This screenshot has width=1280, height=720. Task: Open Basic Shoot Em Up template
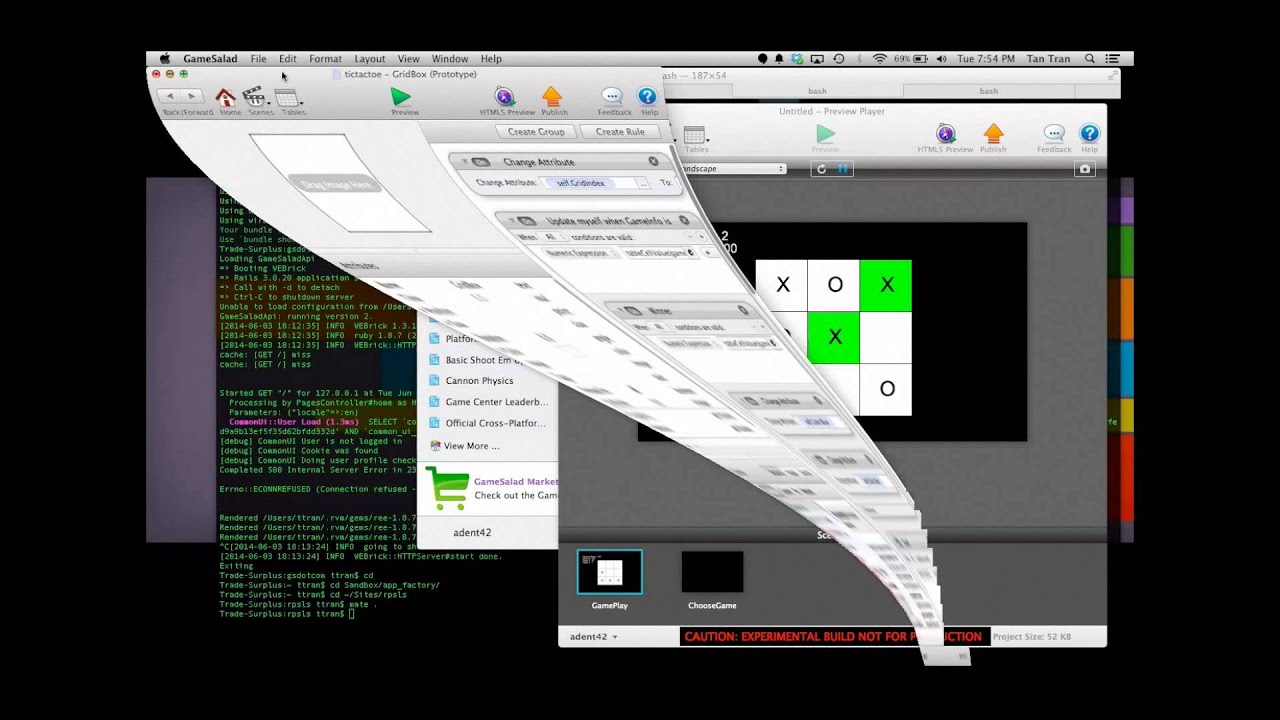(x=484, y=360)
